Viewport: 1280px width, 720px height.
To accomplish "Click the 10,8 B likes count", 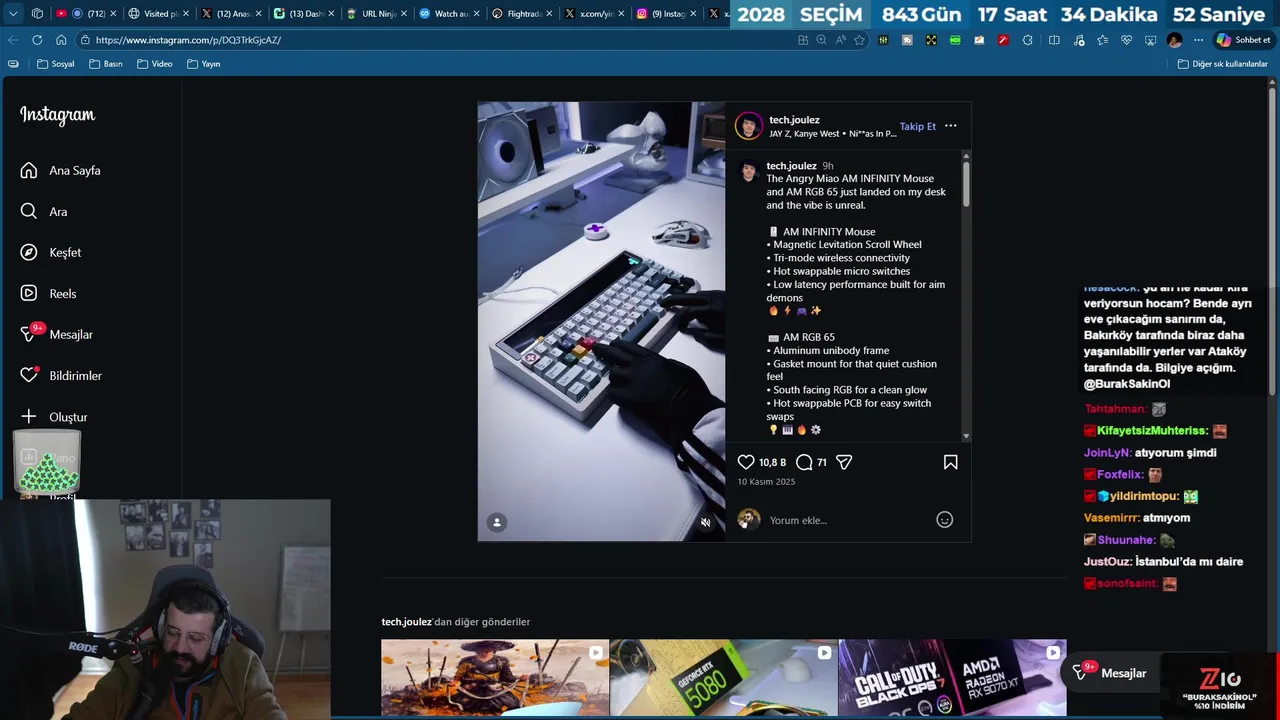I will (x=772, y=463).
